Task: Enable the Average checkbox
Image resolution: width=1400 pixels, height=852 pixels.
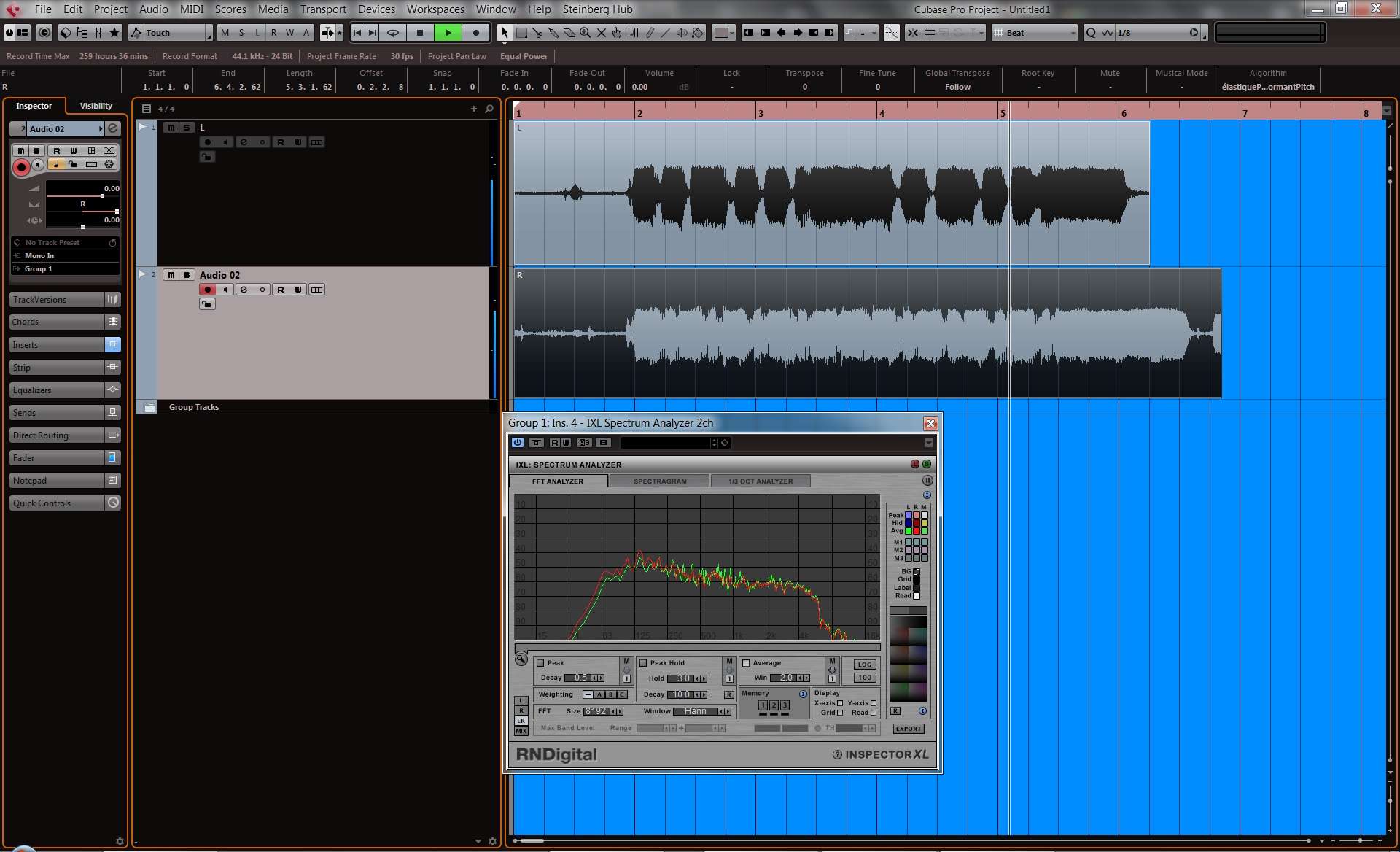Action: [746, 663]
